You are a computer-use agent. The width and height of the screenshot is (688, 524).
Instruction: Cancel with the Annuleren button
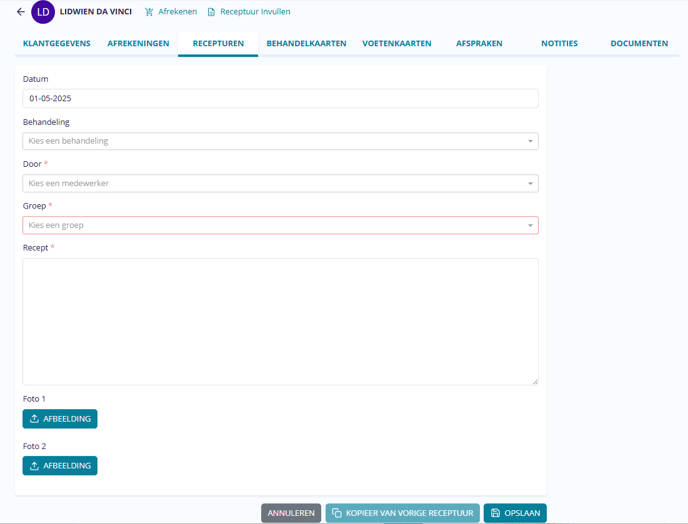pyautogui.click(x=291, y=513)
